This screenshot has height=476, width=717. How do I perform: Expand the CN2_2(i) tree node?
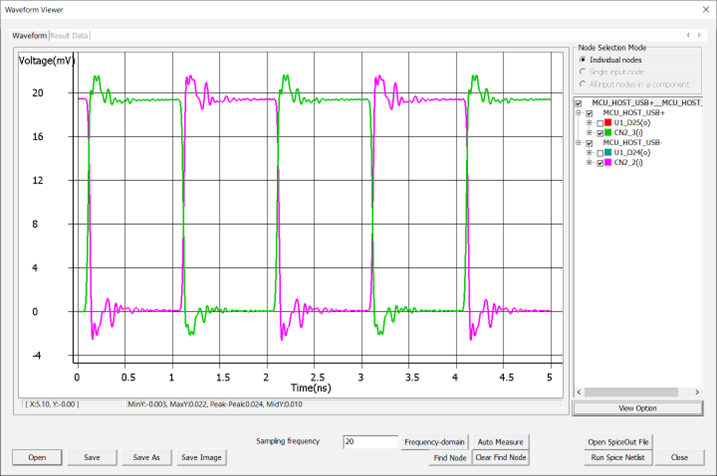pyautogui.click(x=589, y=163)
